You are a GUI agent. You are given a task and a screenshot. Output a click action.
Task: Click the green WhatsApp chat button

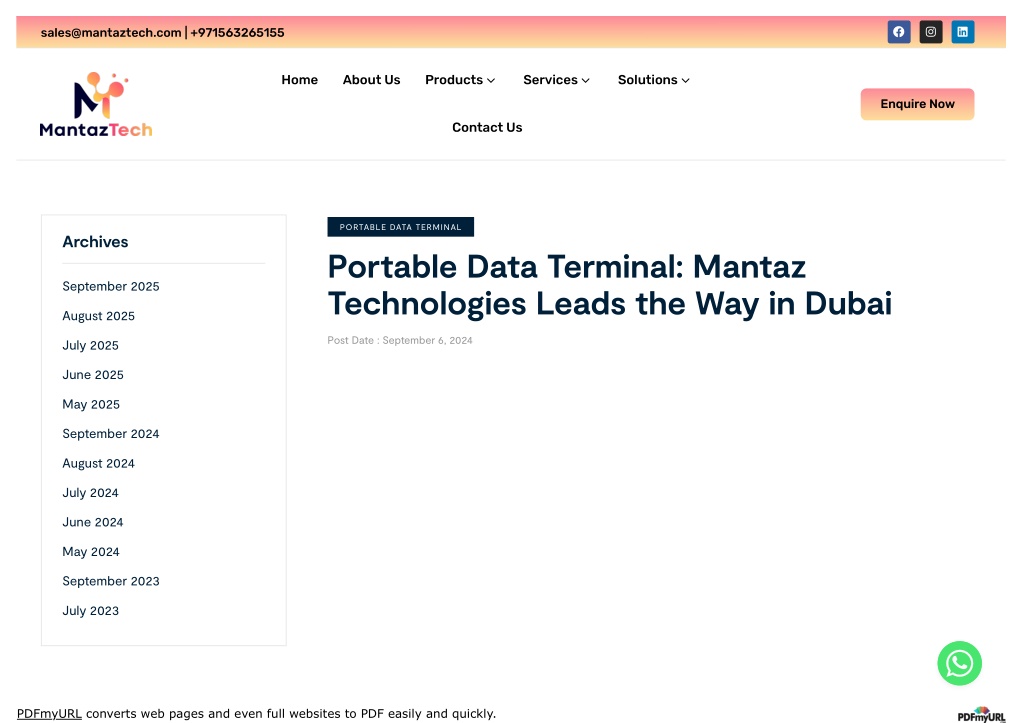[959, 663]
